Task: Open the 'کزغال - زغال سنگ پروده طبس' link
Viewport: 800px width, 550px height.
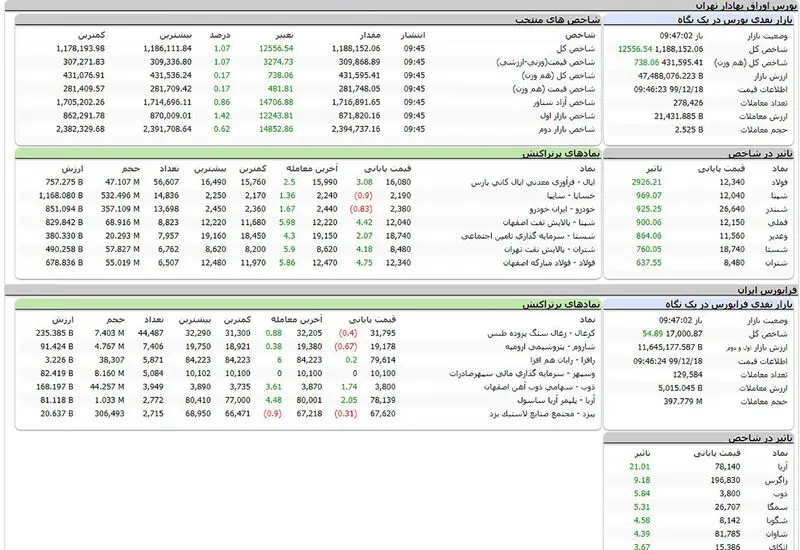Action: pyautogui.click(x=541, y=333)
